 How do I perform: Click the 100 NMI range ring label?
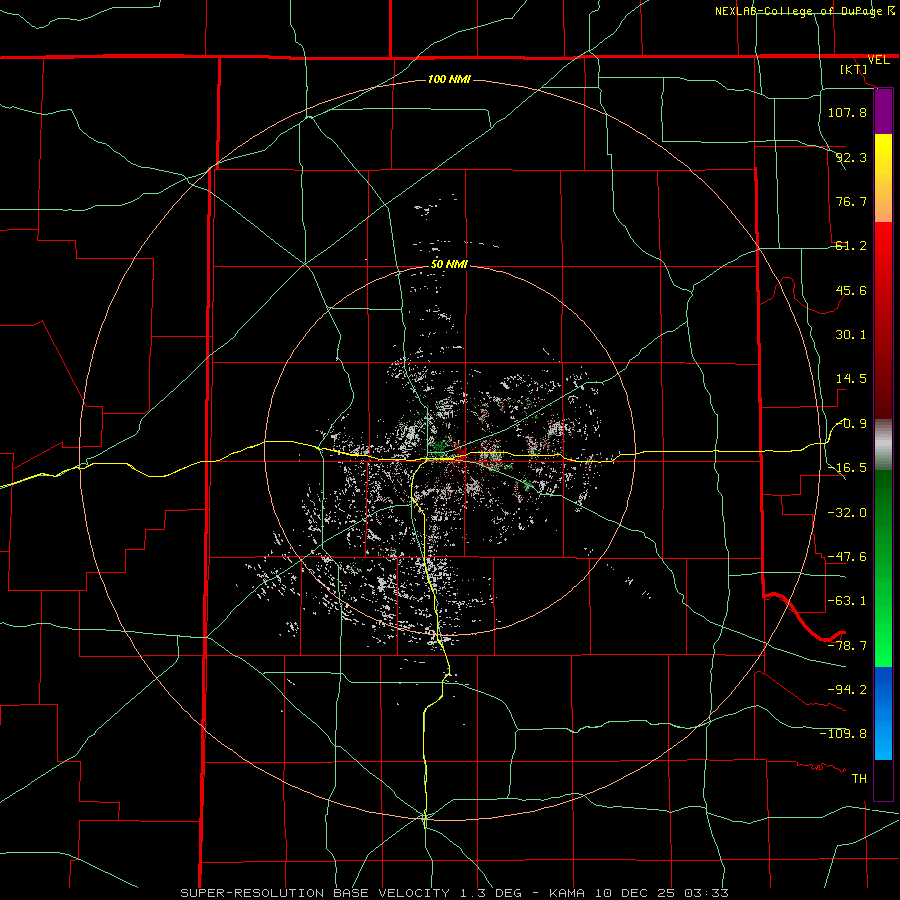coord(449,79)
